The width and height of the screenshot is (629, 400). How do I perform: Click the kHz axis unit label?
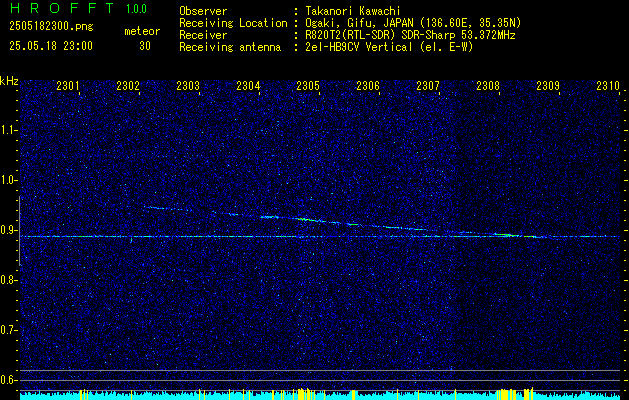9,81
